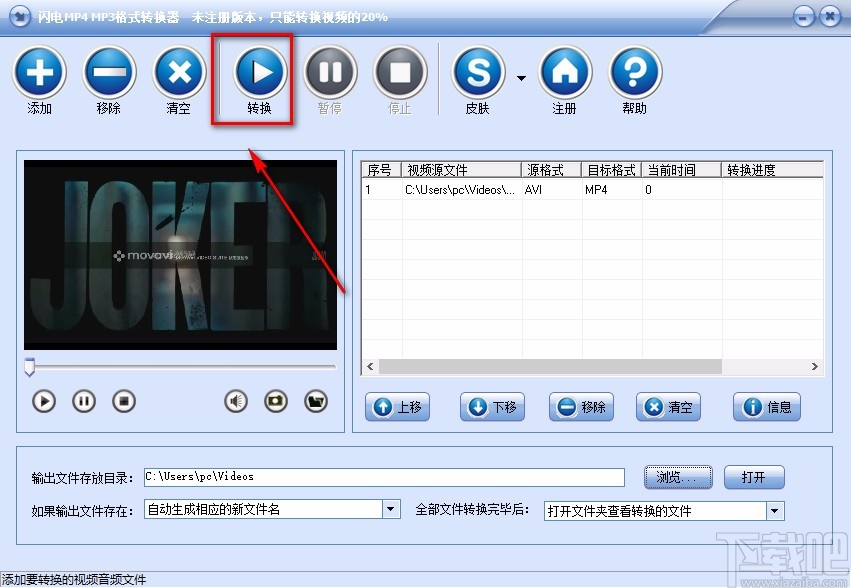Start conversion with the 转换 icon
The image size is (851, 588).
point(258,70)
